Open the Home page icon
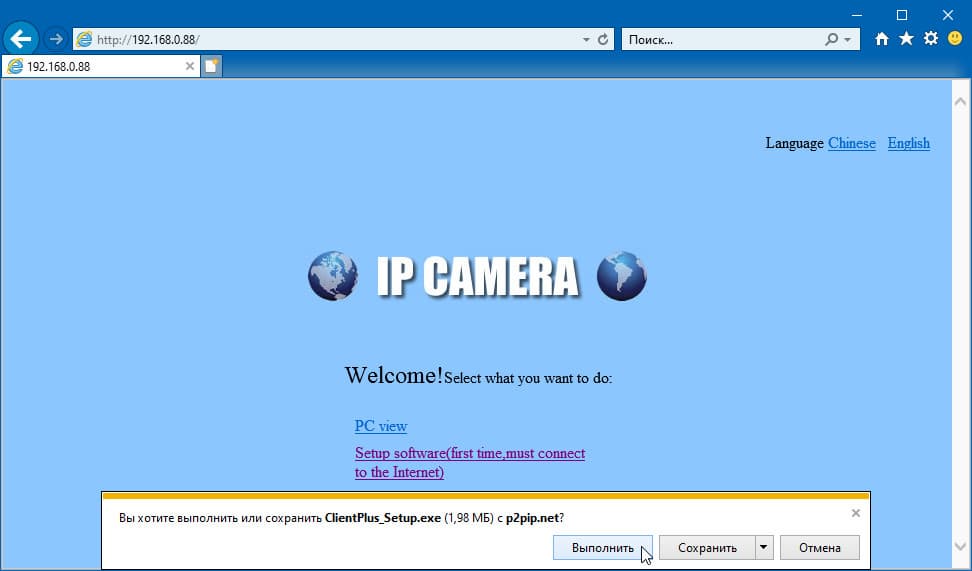The width and height of the screenshot is (972, 571). [881, 39]
